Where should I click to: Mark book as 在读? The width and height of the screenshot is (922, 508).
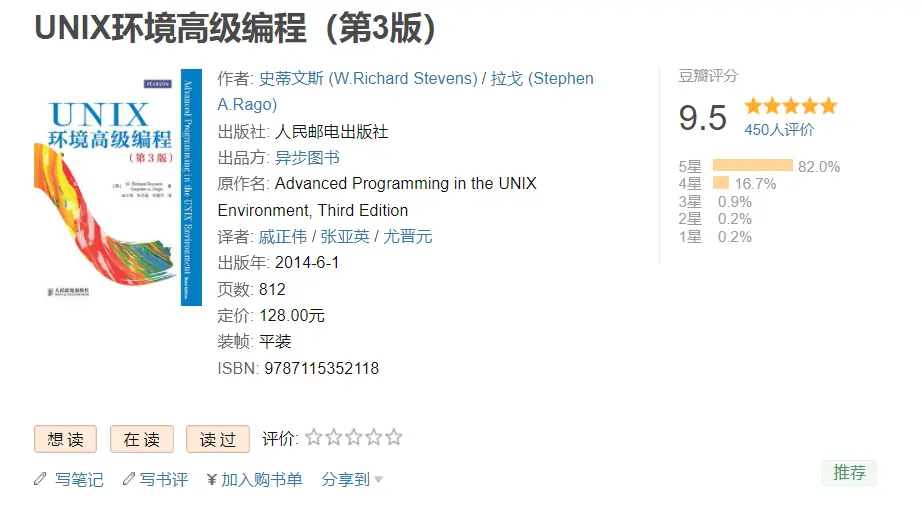click(x=142, y=439)
